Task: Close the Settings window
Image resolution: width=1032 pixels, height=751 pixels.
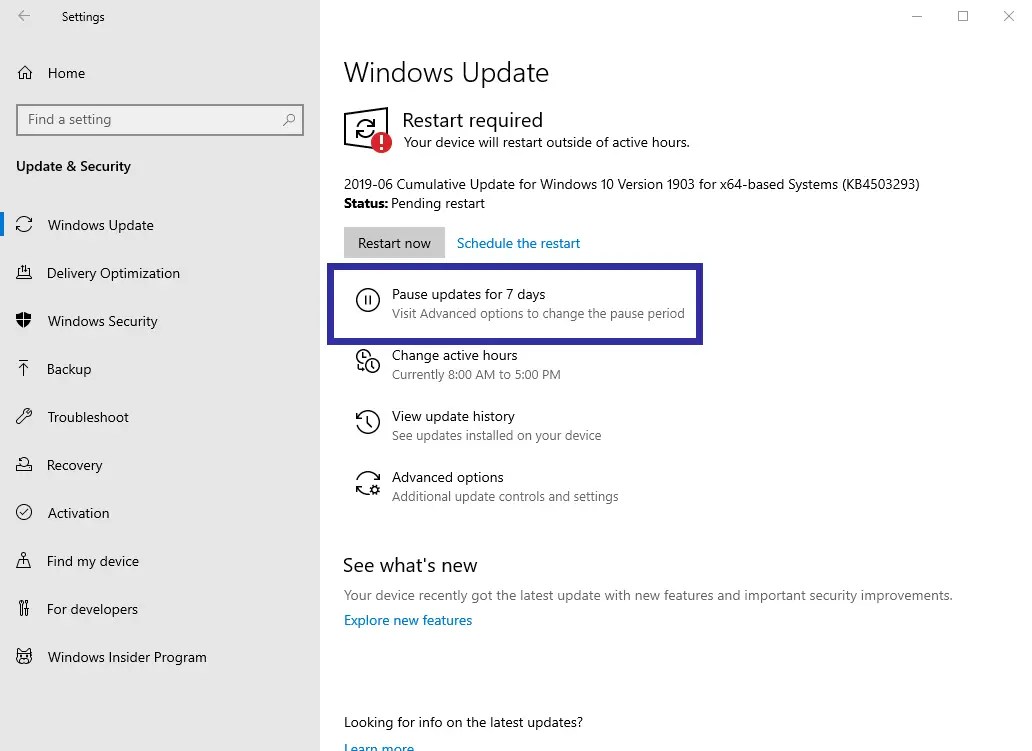Action: 1009,16
